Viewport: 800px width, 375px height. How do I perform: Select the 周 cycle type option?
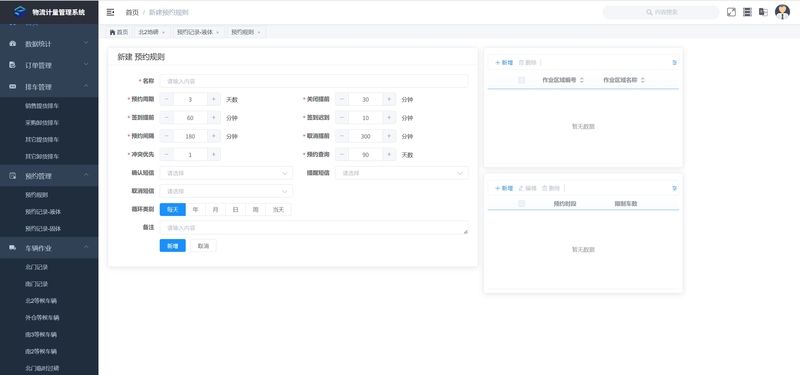click(x=256, y=210)
